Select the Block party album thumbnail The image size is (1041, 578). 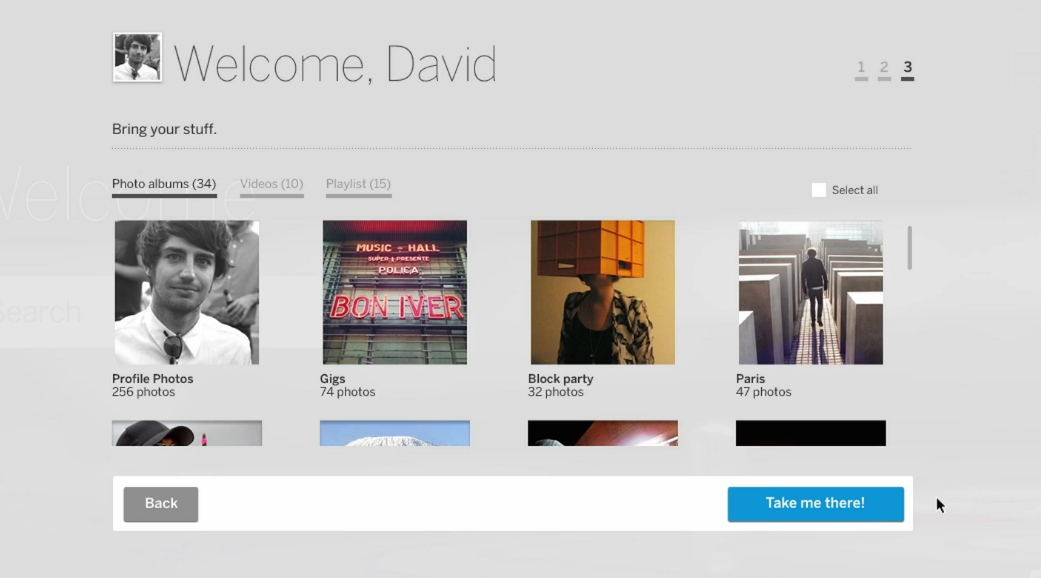pos(603,292)
